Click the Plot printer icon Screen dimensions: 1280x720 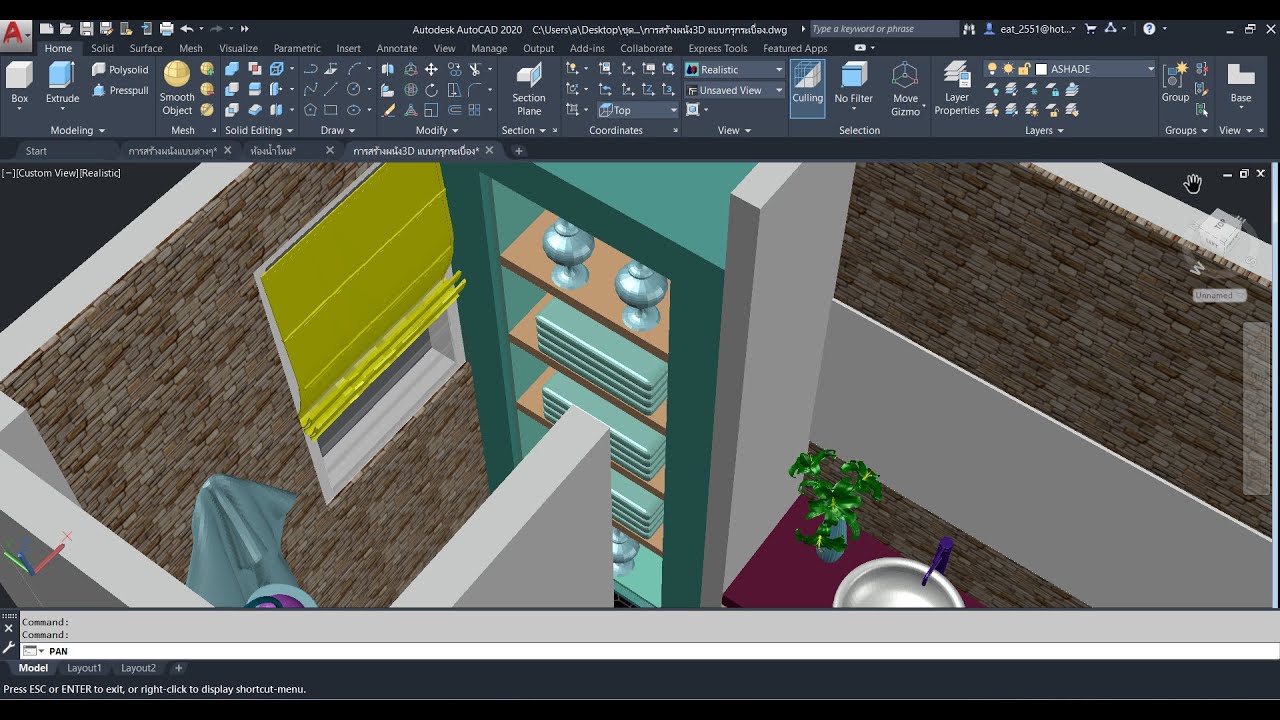pos(166,29)
